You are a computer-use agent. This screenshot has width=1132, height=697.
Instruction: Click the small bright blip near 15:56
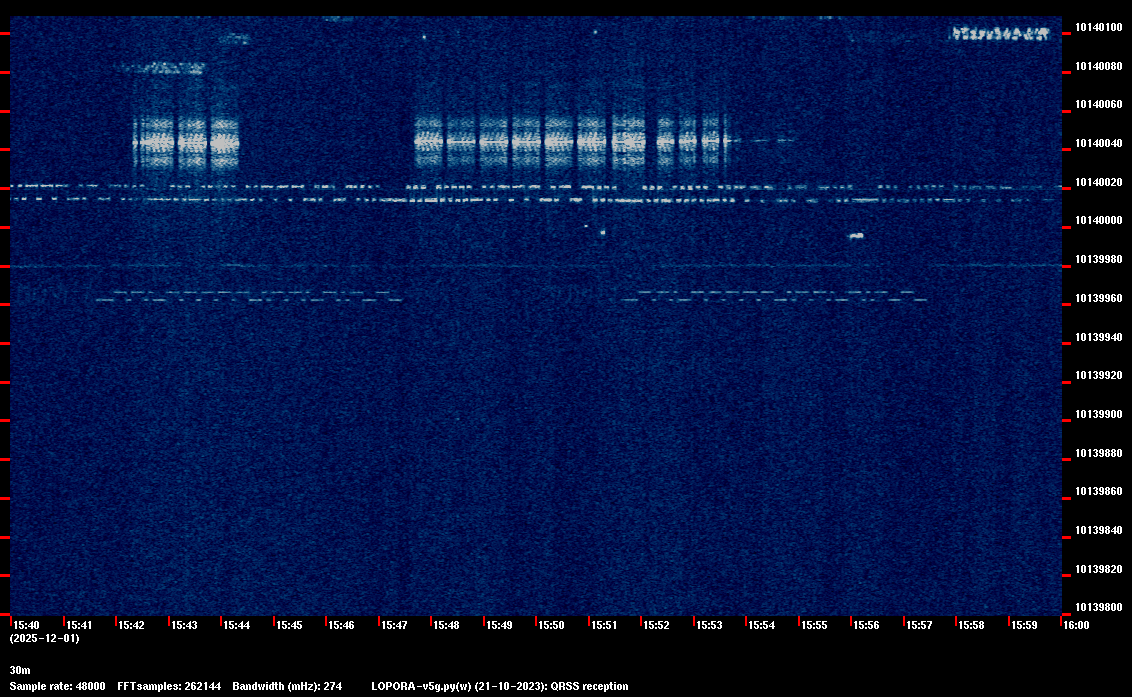[856, 235]
